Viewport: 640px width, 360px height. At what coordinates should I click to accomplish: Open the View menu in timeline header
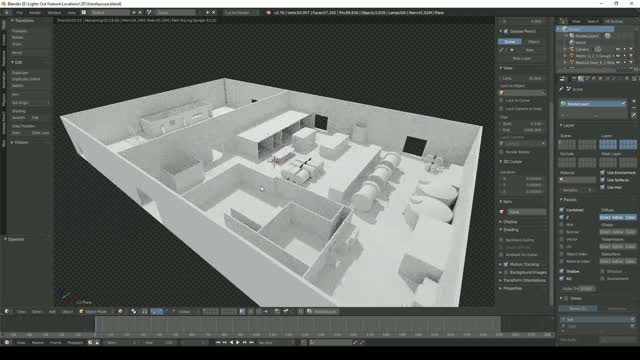pos(21,342)
